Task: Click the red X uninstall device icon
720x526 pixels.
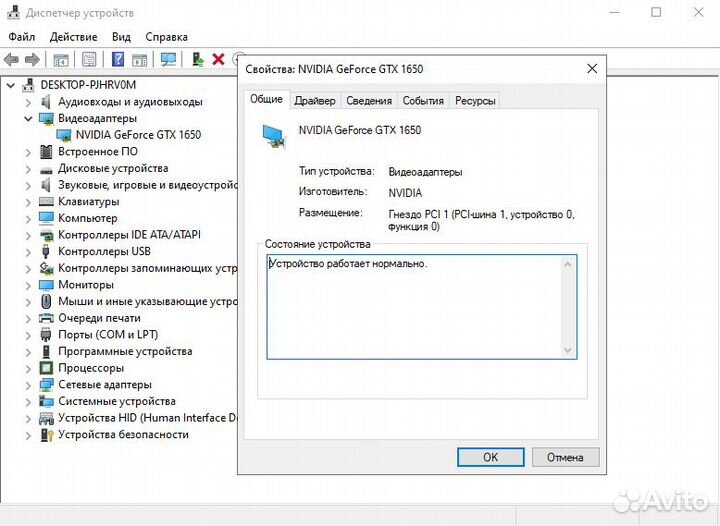Action: (219, 59)
